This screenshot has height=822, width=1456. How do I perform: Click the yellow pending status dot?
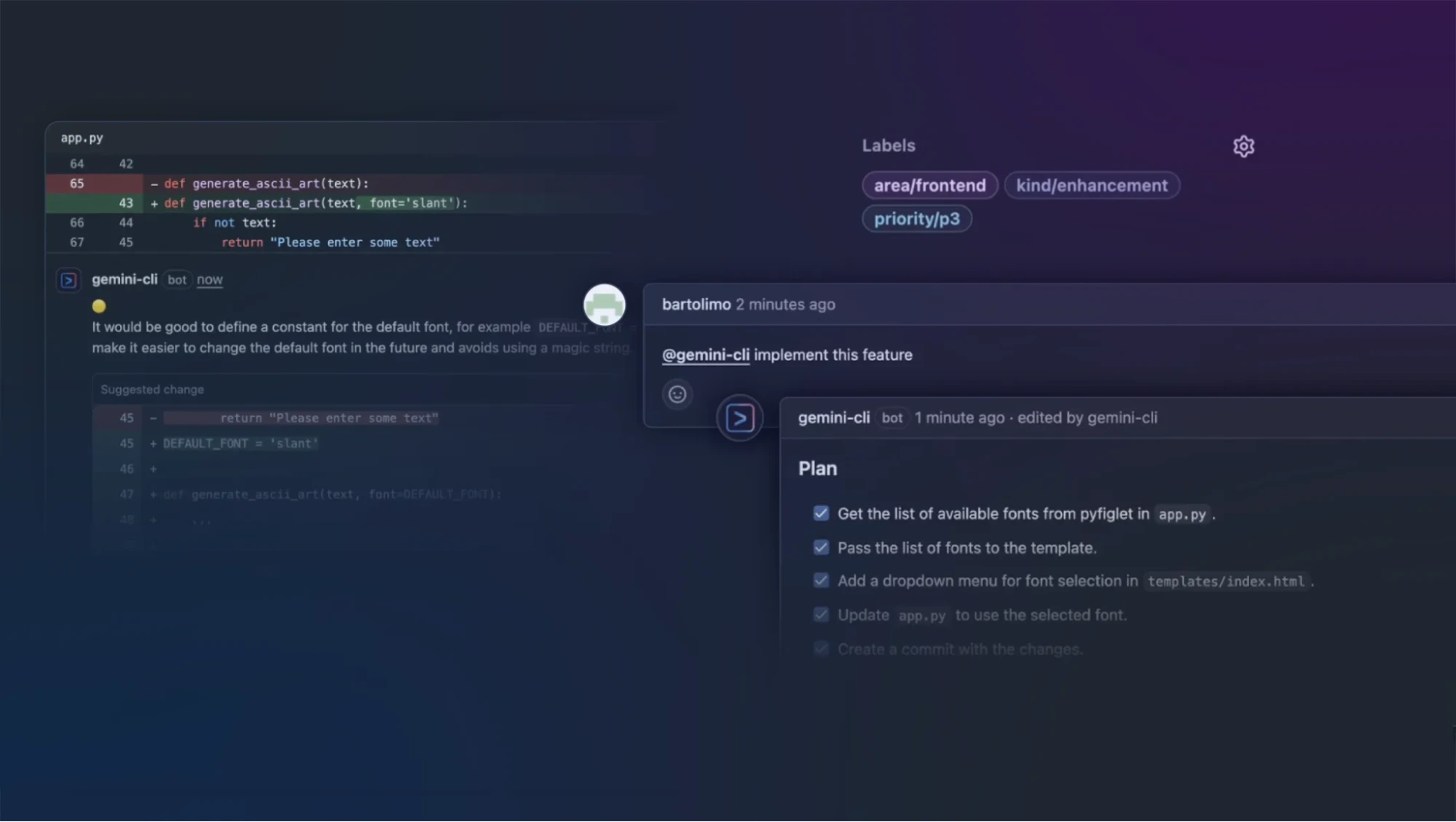click(99, 306)
